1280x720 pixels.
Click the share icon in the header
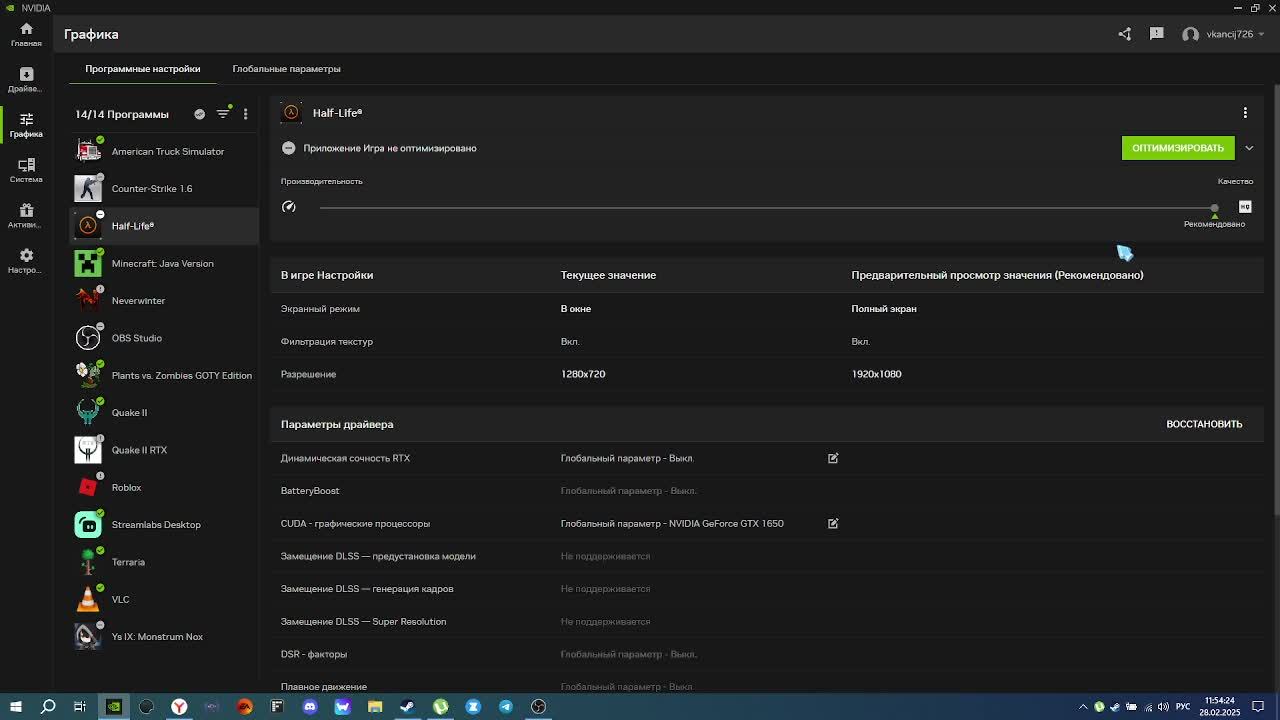click(1125, 34)
